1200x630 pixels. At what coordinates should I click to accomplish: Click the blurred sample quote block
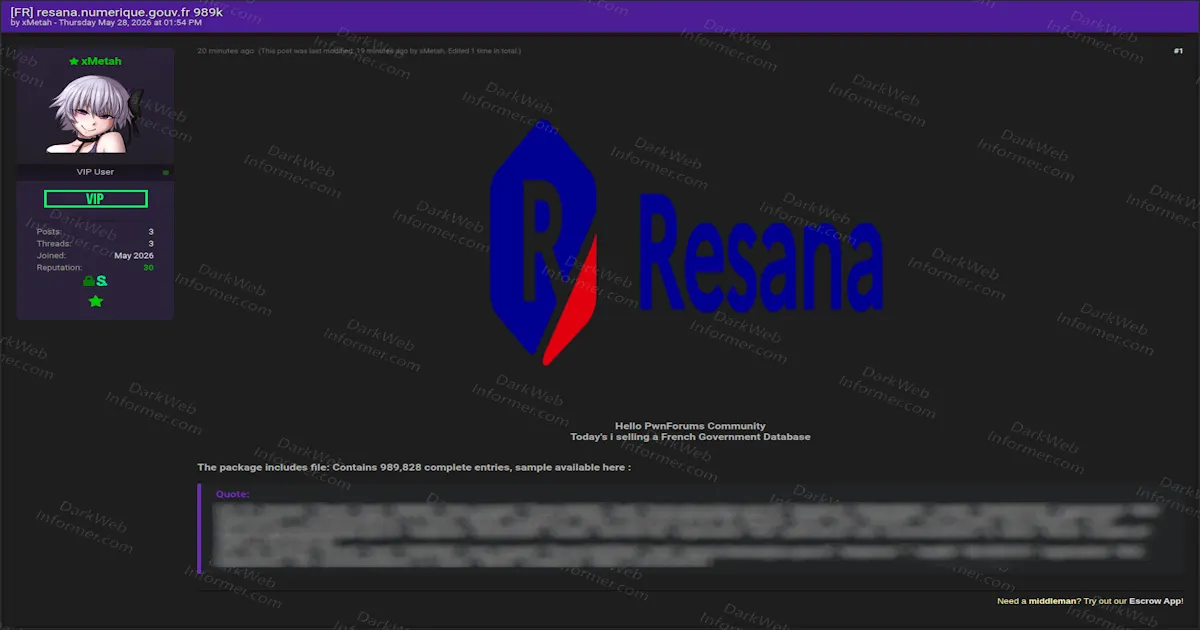[687, 535]
